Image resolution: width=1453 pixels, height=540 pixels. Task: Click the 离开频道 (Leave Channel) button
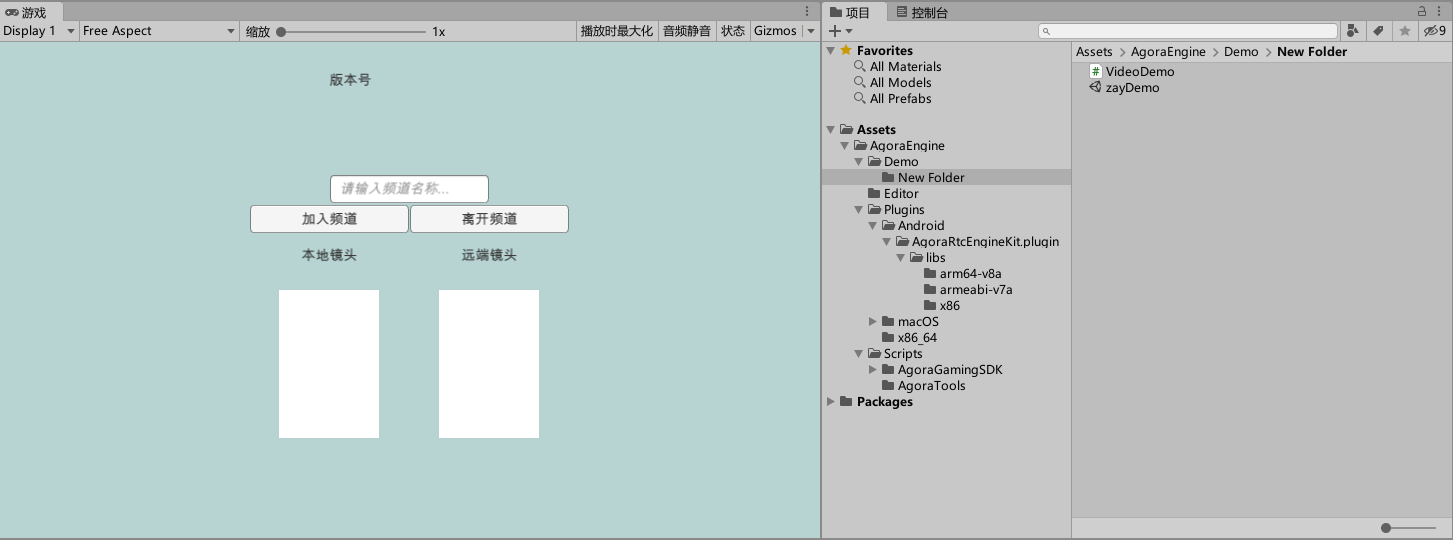489,219
